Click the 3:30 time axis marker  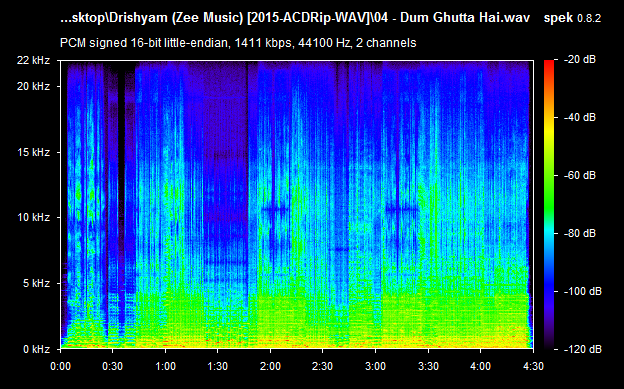(x=428, y=366)
